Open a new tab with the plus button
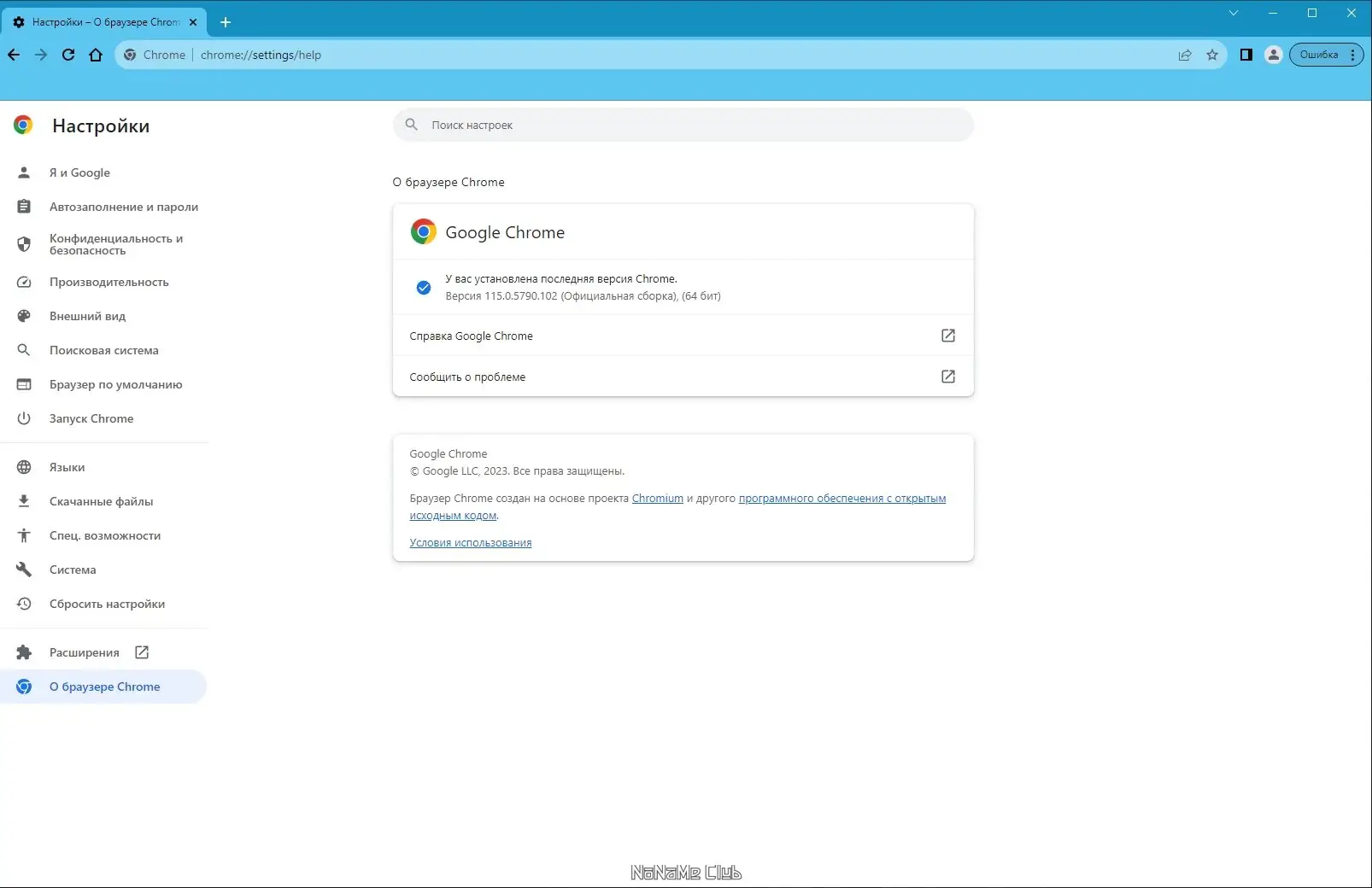 coord(226,22)
